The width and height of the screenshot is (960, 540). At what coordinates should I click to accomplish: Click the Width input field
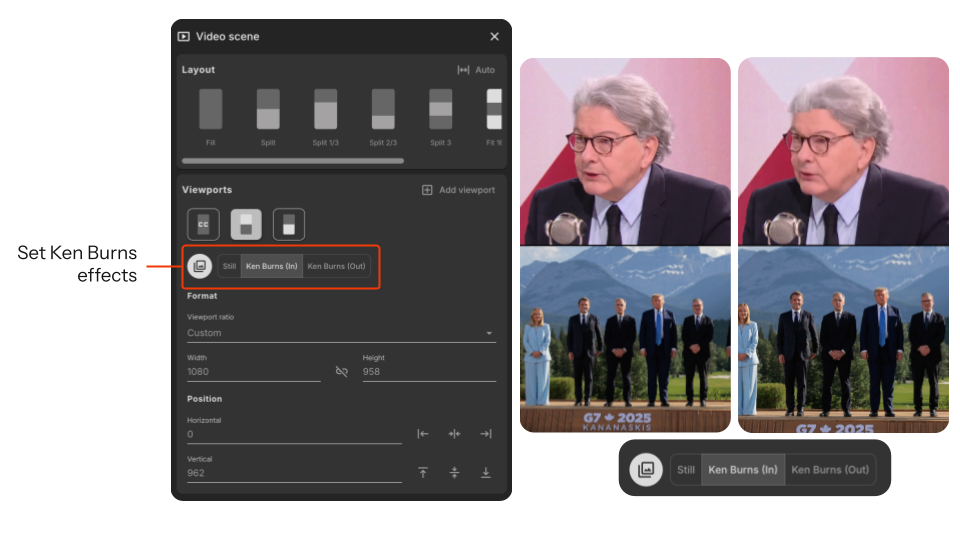click(253, 371)
